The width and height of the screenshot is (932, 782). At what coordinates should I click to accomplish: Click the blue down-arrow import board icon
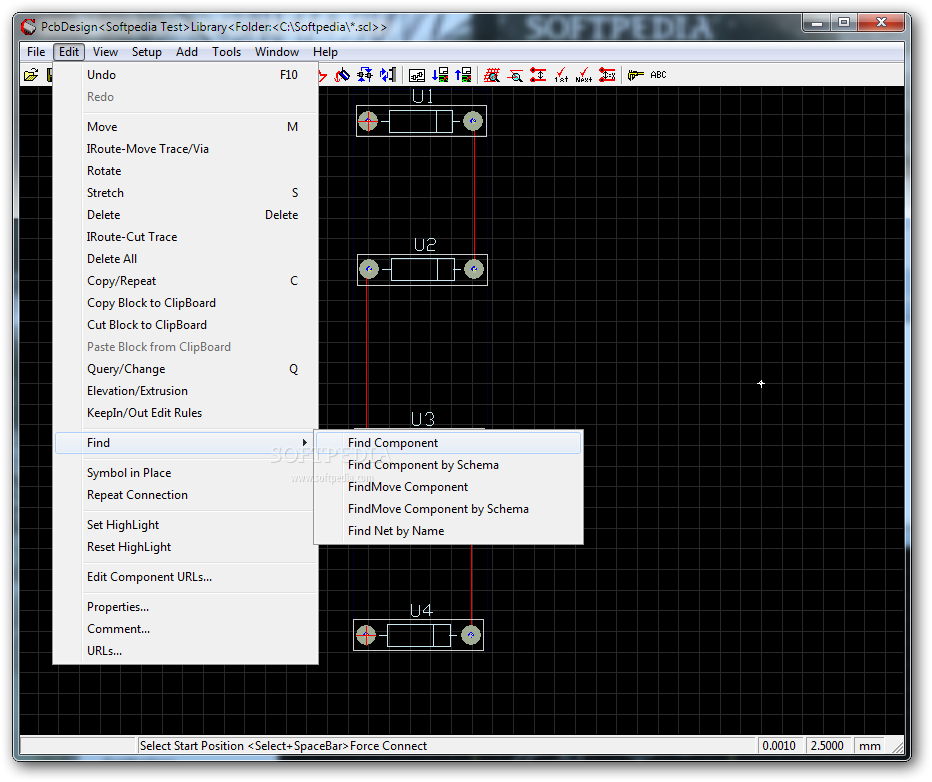[440, 75]
